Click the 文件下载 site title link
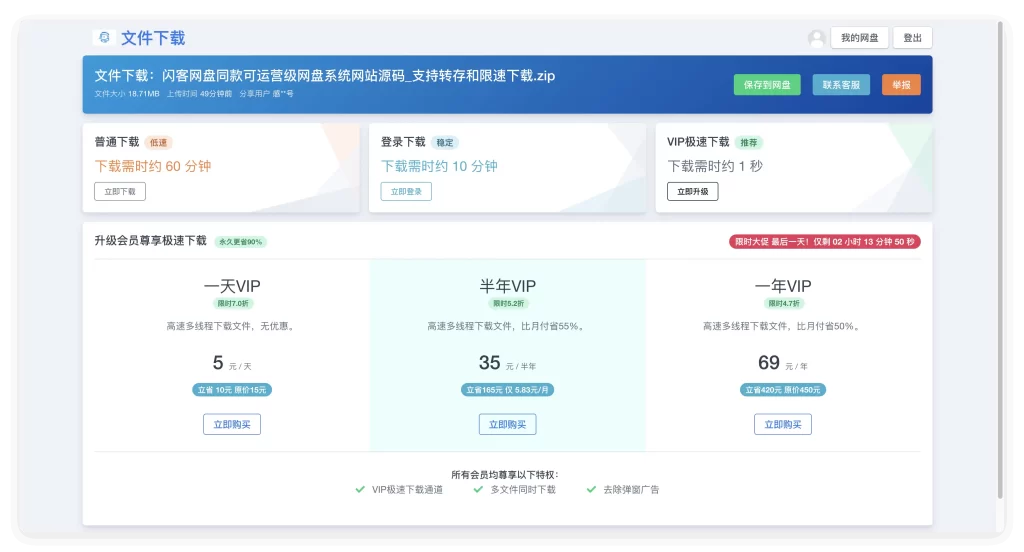This screenshot has width=1024, height=552. (153, 38)
